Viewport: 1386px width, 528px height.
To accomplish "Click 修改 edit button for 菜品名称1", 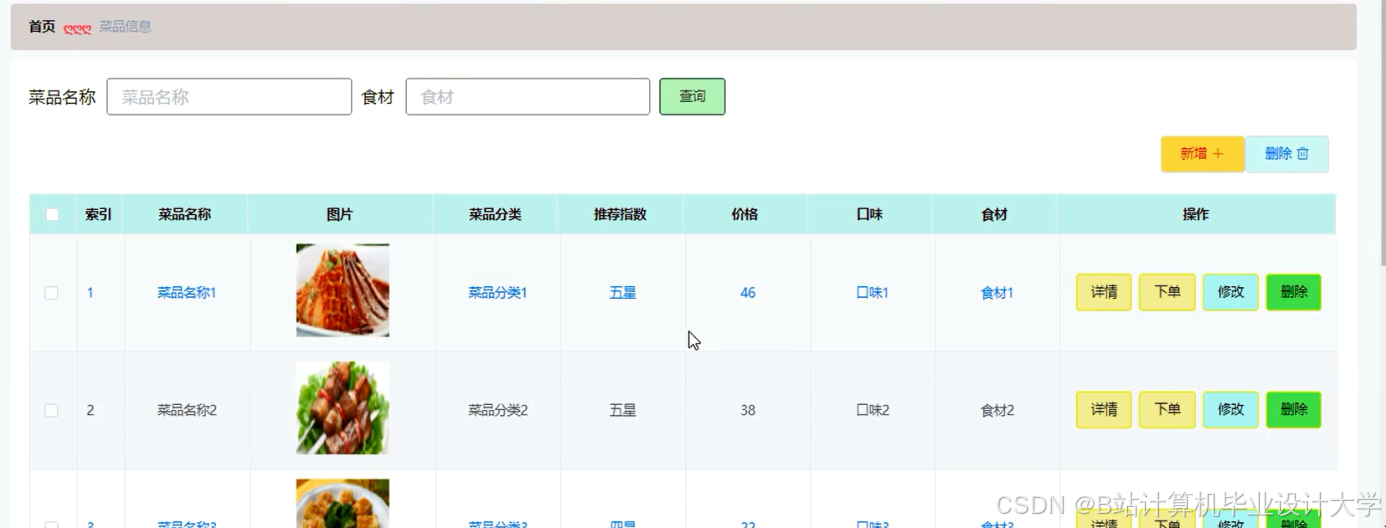I will coord(1231,293).
